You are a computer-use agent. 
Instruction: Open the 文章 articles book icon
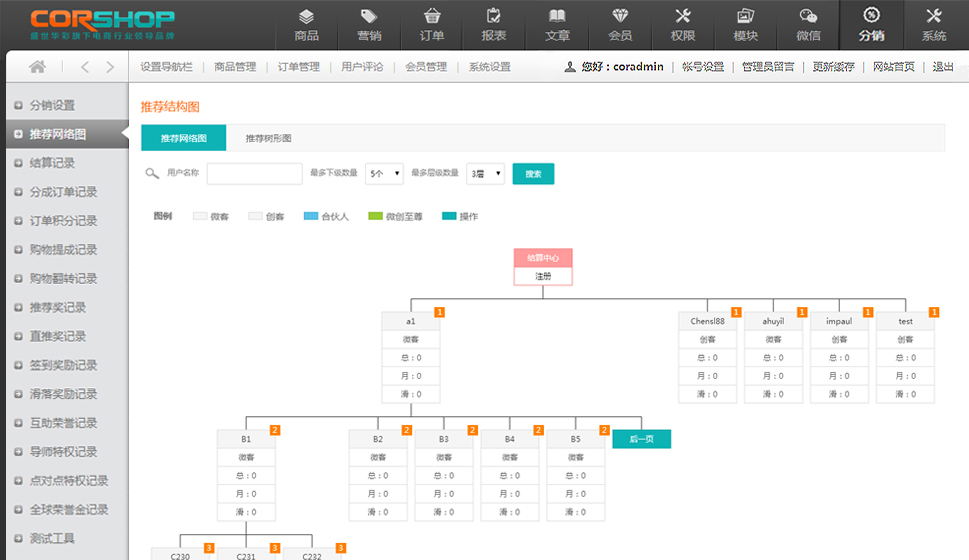coord(557,16)
